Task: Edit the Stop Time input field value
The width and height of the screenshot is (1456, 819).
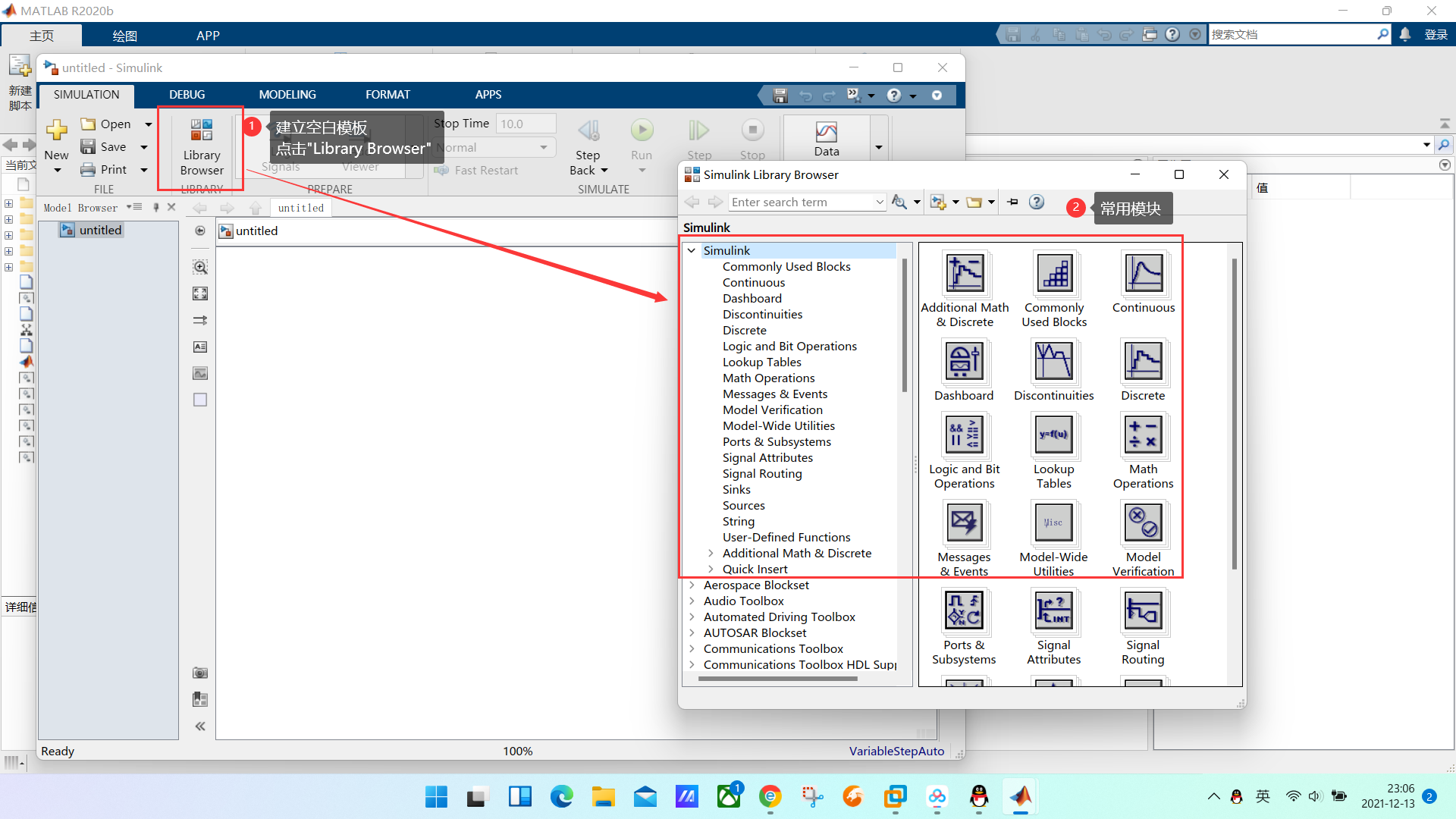Action: [x=523, y=122]
